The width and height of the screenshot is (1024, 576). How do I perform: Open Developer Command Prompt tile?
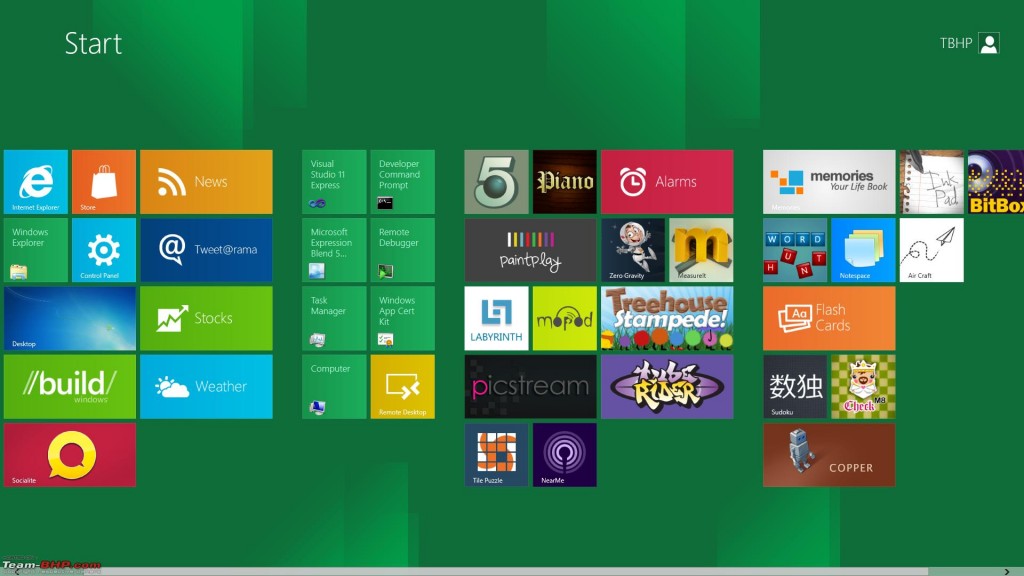(402, 182)
